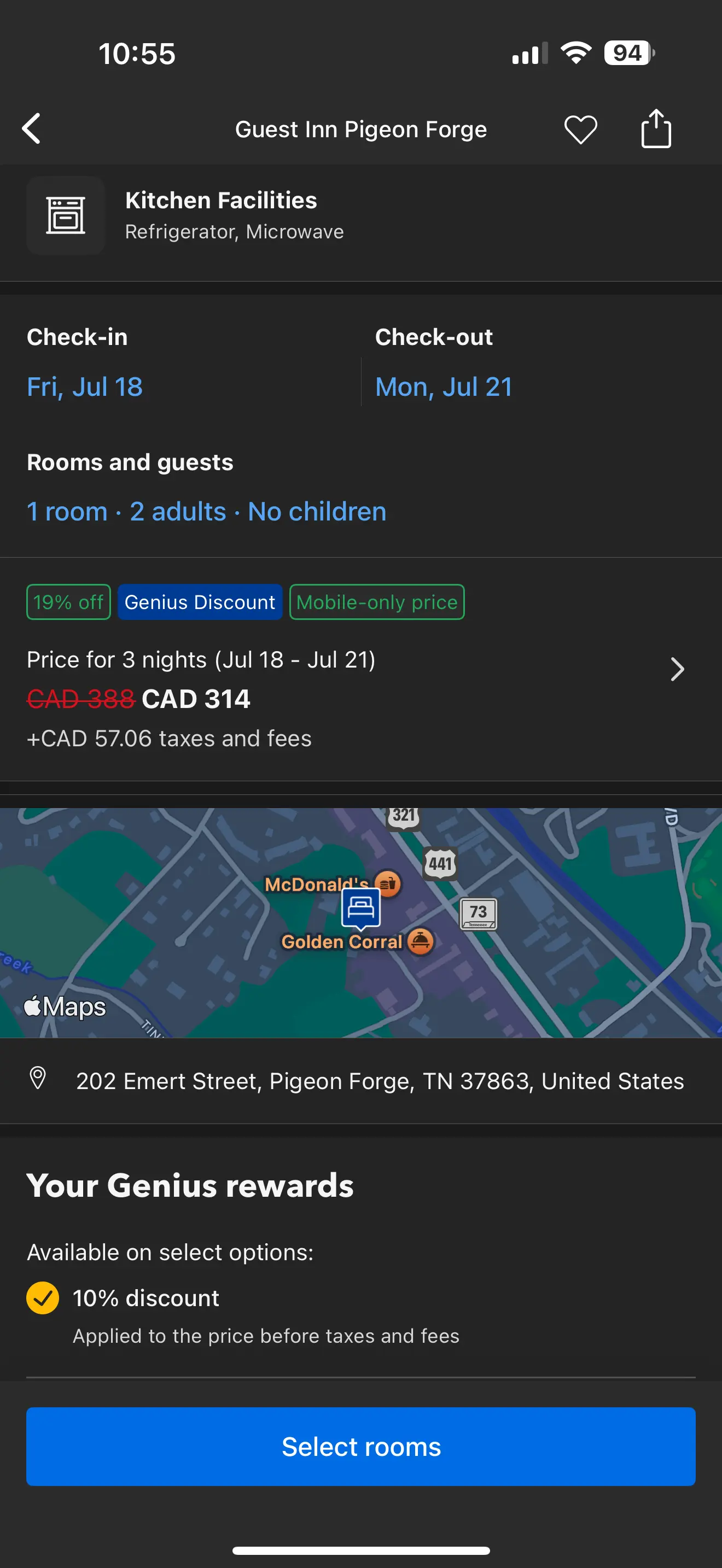
Task: Tap the Genius Discount badge
Action: [x=200, y=602]
